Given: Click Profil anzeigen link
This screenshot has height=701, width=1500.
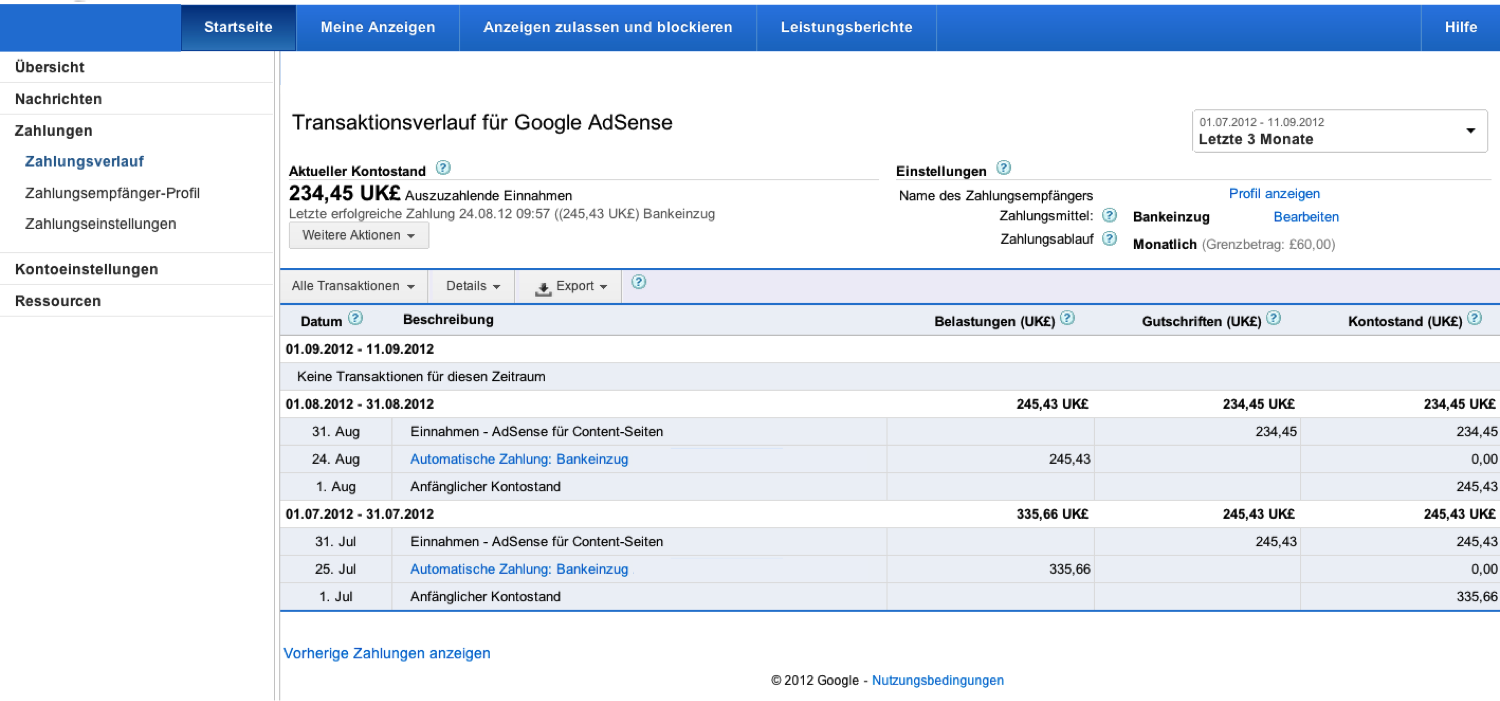Looking at the screenshot, I should click(1274, 194).
